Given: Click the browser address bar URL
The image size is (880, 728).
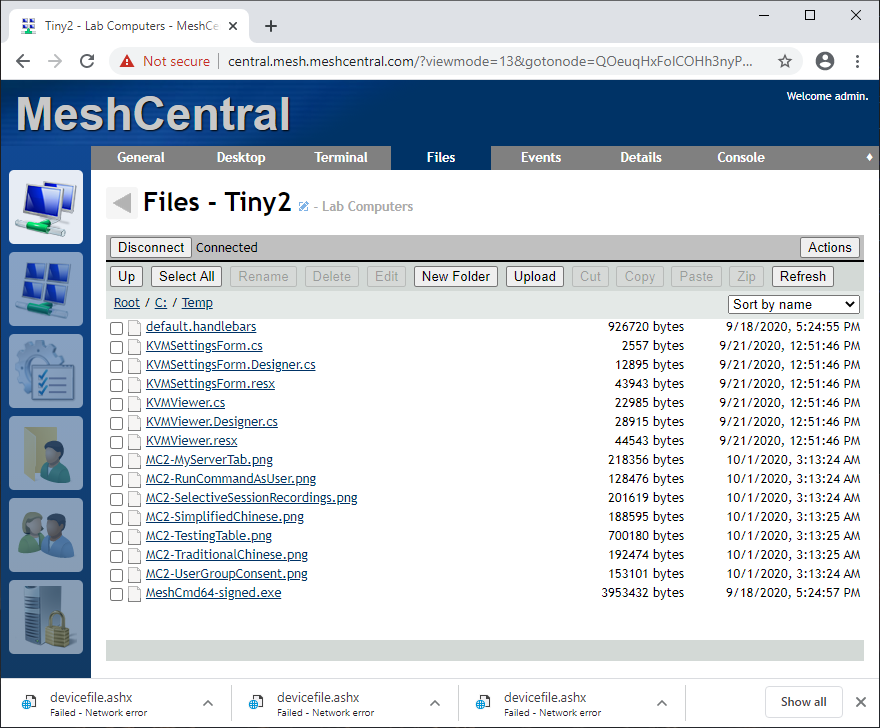Looking at the screenshot, I should [490, 61].
